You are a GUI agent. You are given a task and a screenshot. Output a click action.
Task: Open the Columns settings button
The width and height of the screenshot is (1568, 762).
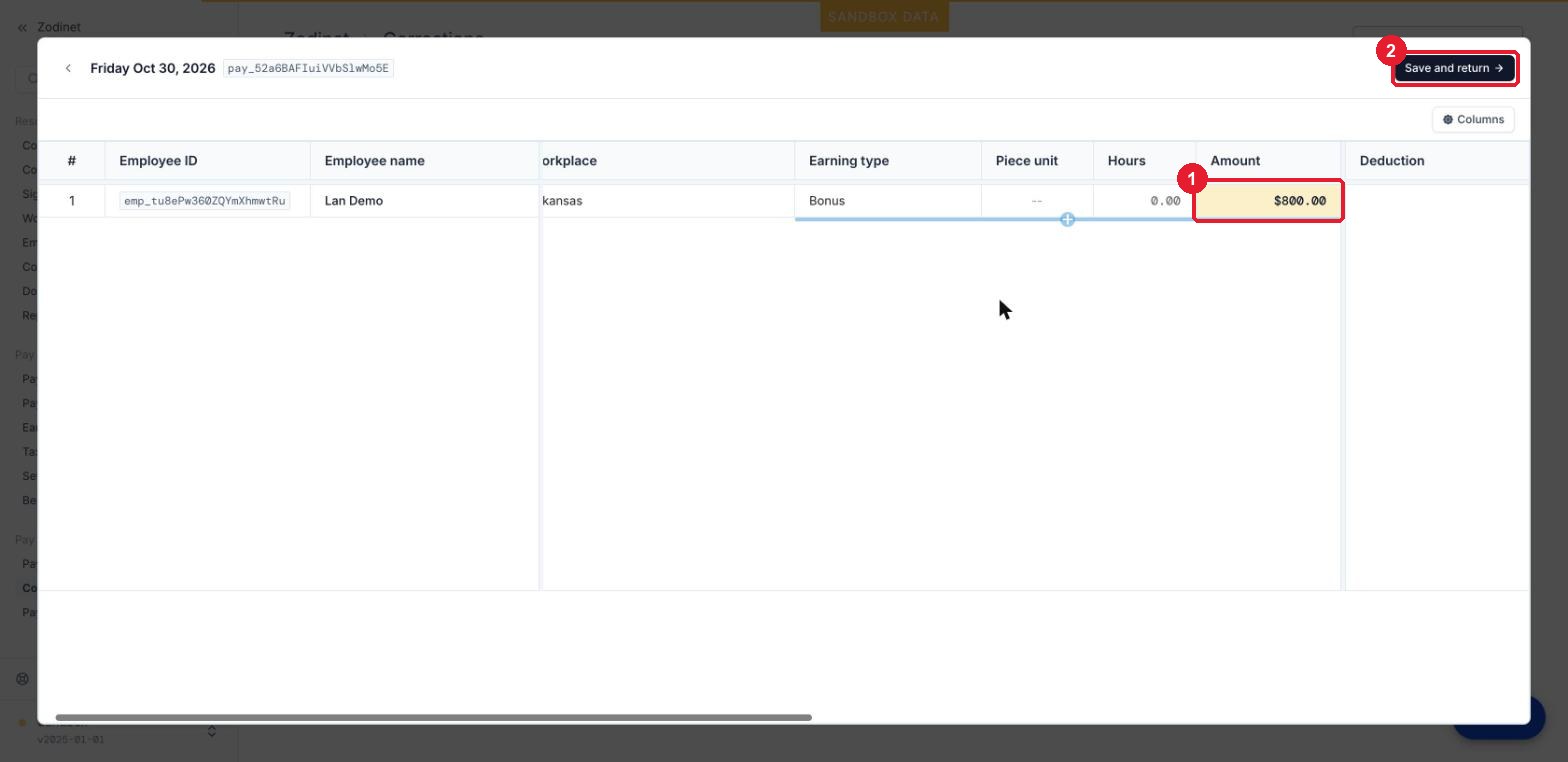[1473, 119]
